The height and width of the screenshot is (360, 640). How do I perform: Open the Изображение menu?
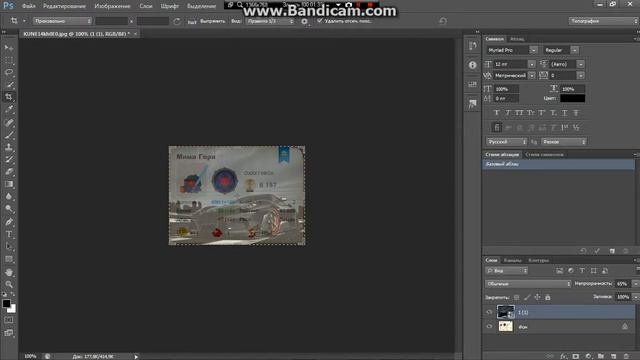112,6
